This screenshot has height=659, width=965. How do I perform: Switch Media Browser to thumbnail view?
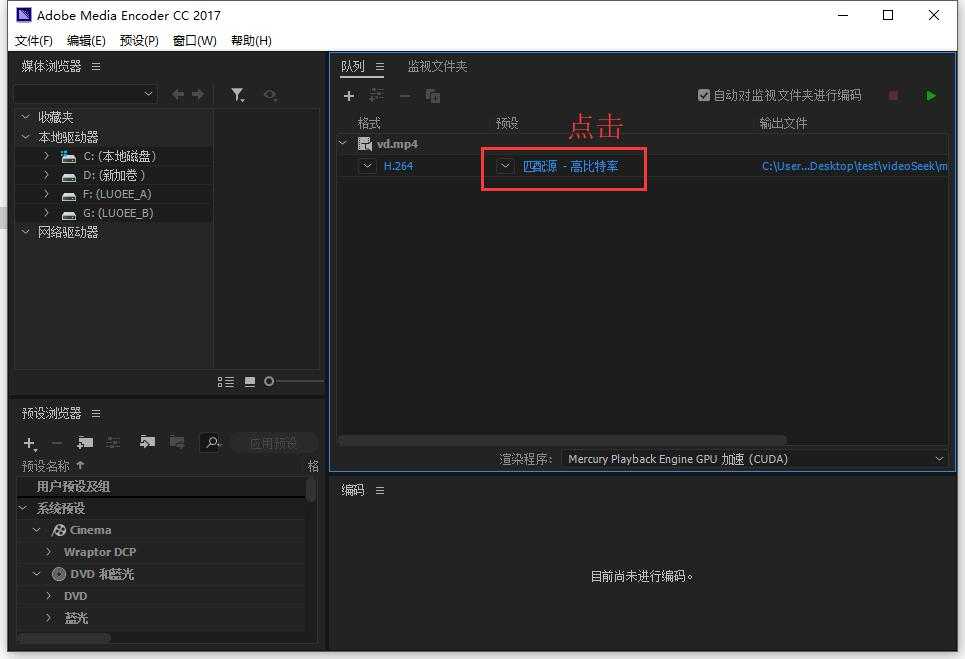tap(250, 382)
